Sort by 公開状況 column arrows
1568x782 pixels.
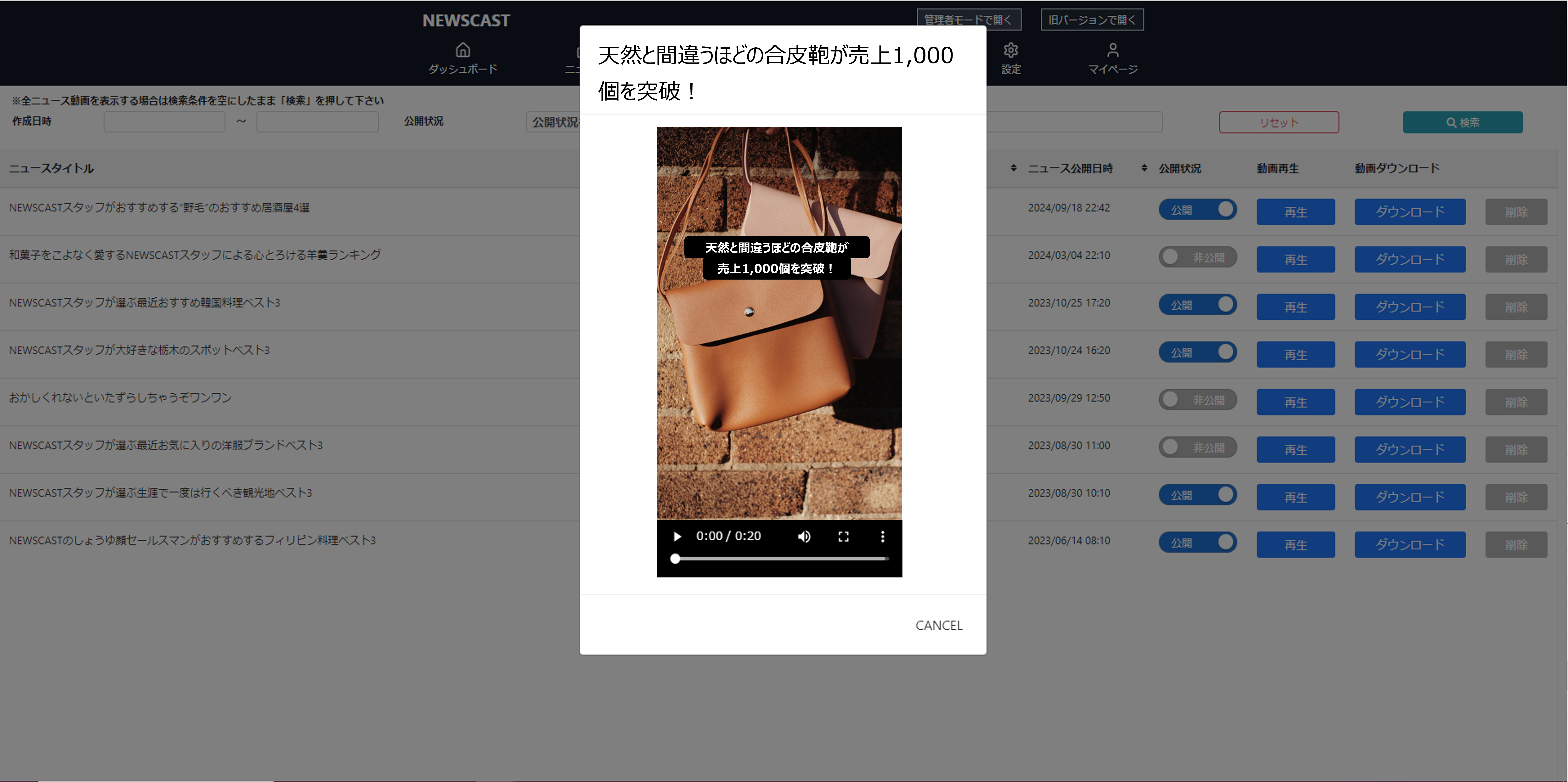(x=1144, y=168)
